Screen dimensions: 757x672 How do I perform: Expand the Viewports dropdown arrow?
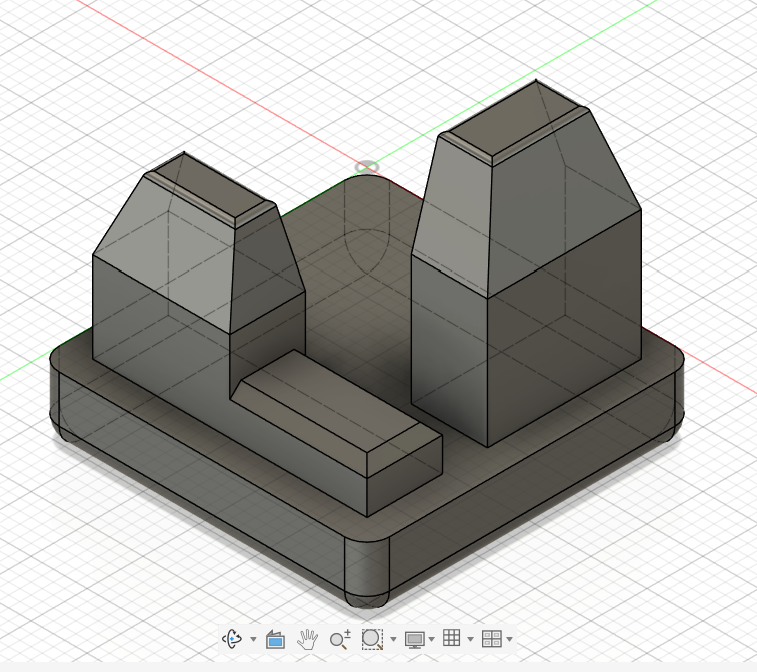[x=509, y=640]
